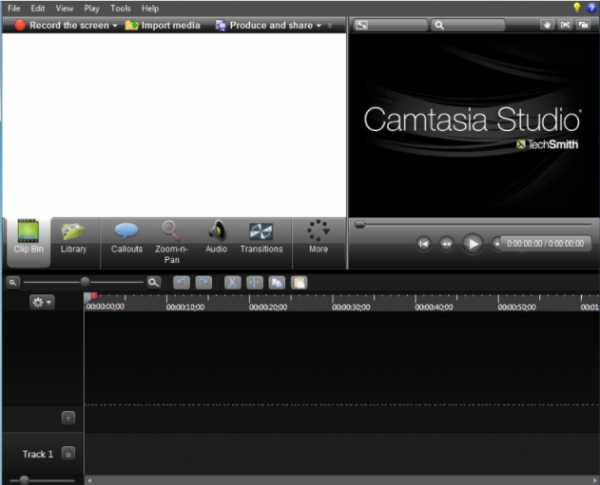Click the Import media button
Image resolution: width=600 pixels, height=485 pixels.
(x=161, y=25)
